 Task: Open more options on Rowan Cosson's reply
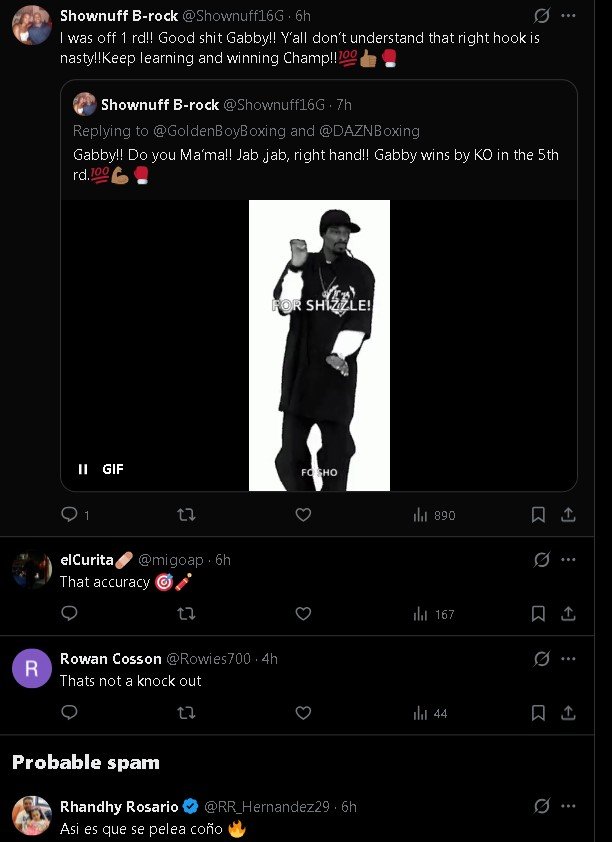point(568,659)
